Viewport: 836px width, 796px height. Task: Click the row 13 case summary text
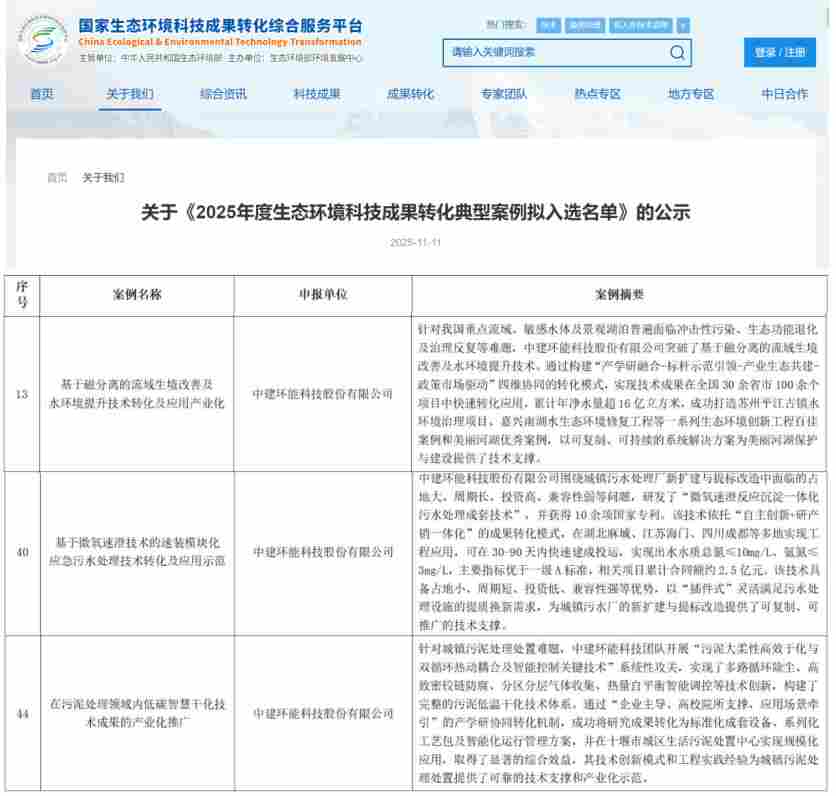coord(618,393)
